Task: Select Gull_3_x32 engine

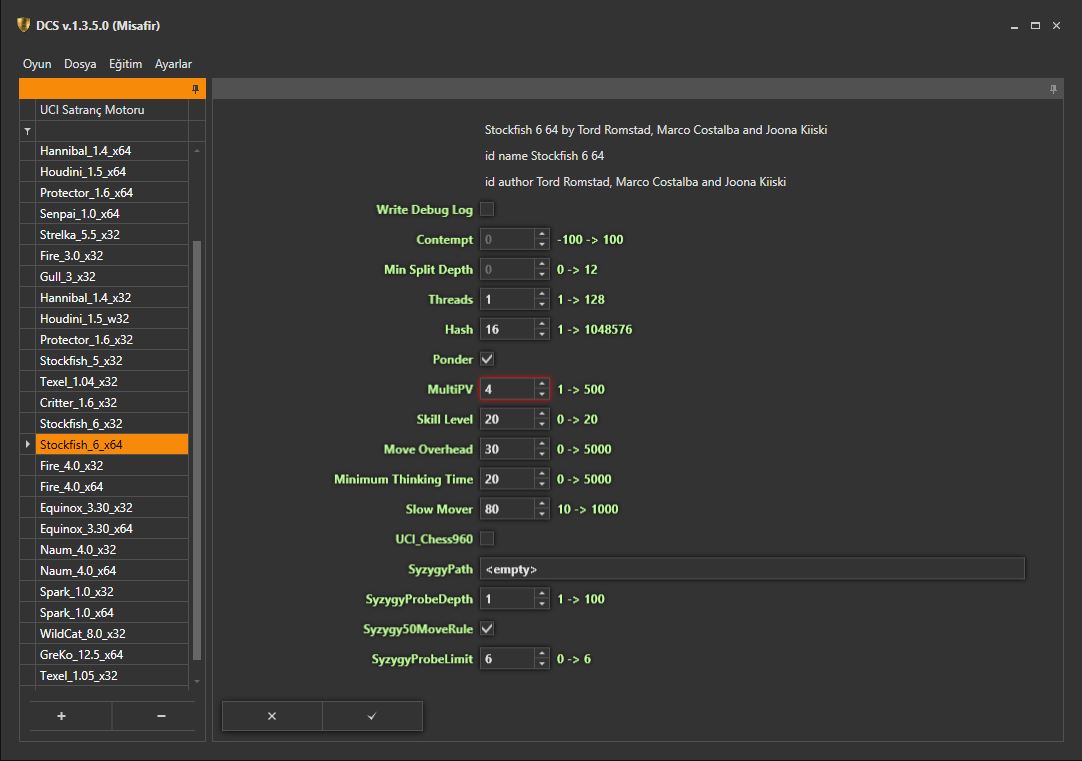Action: [112, 277]
